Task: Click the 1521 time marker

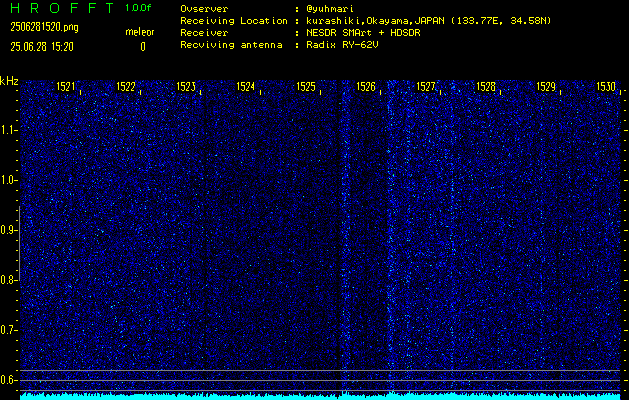Action: [65, 86]
